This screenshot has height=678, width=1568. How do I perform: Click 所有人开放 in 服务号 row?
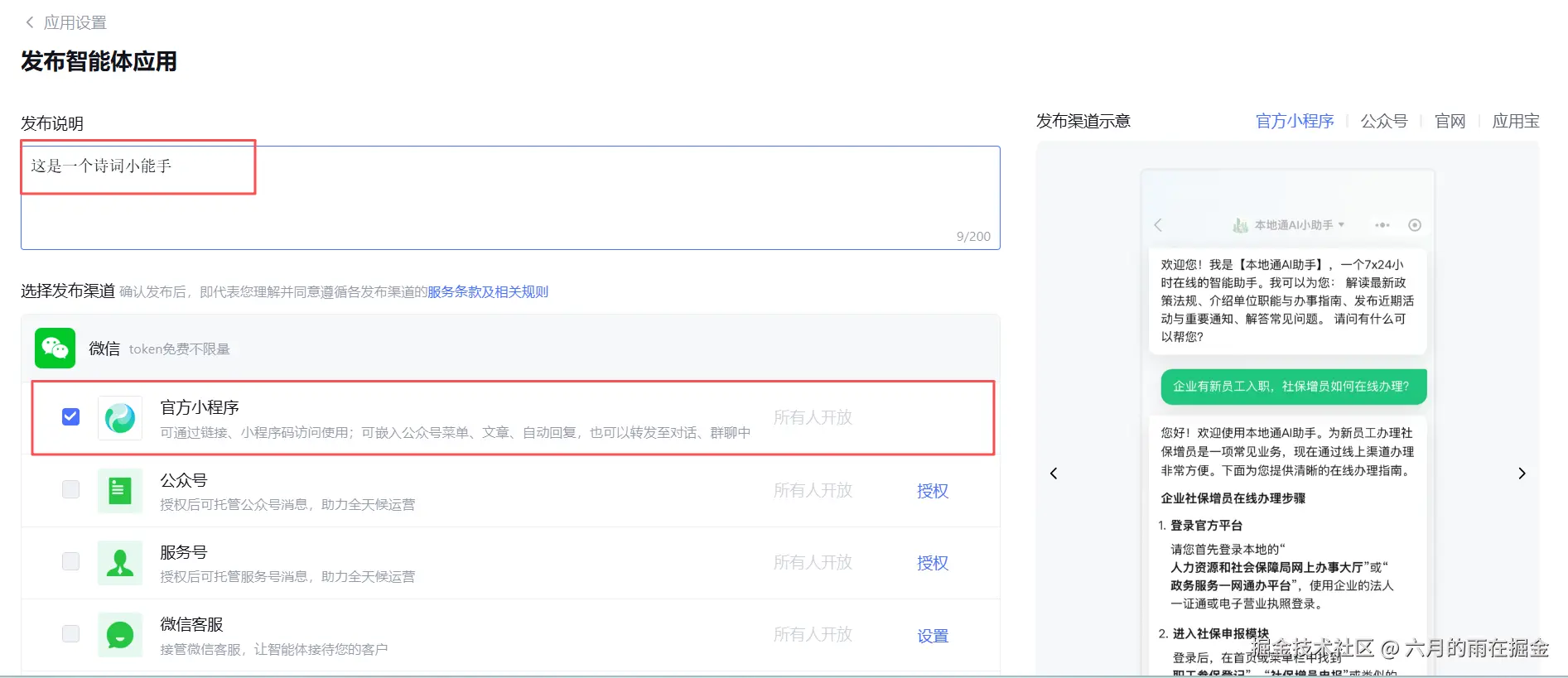pyautogui.click(x=813, y=562)
